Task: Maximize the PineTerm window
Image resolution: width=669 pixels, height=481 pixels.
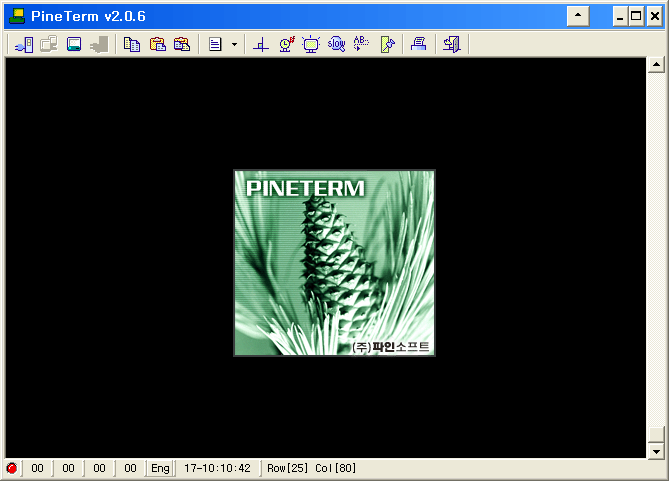Action: tap(636, 16)
